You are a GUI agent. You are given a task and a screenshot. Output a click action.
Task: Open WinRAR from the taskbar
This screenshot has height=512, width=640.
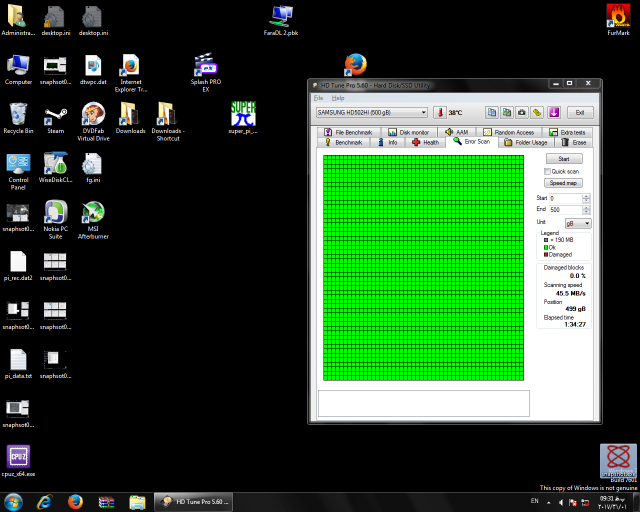click(106, 502)
